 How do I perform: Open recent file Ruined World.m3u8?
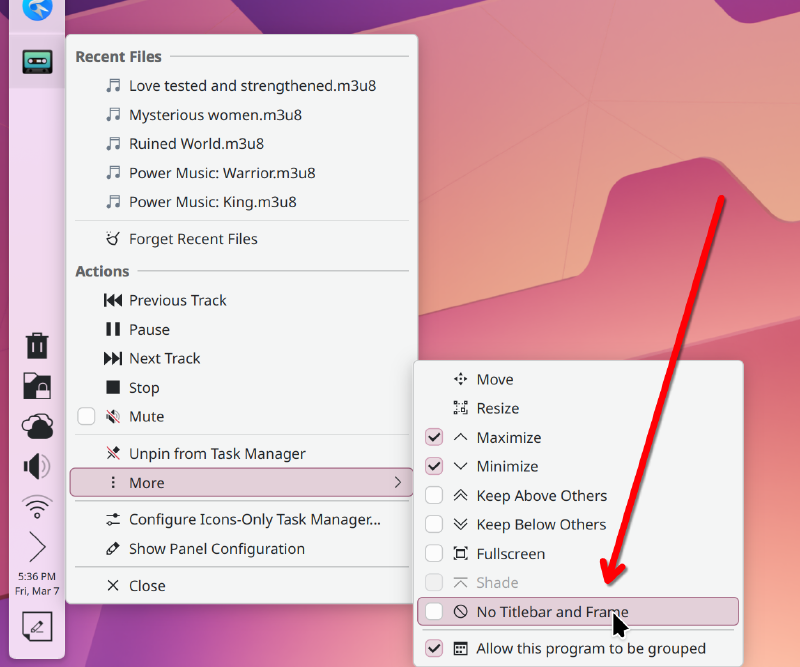(196, 143)
